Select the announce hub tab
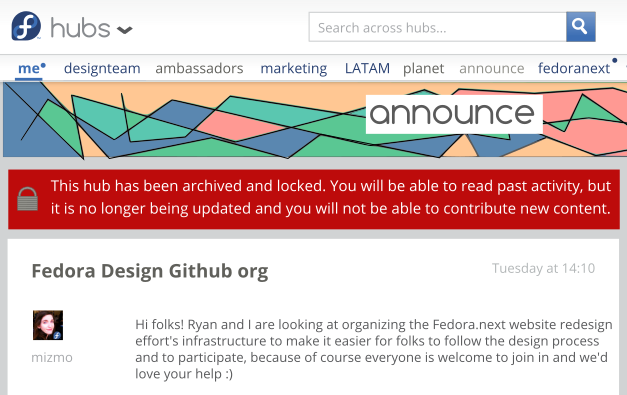The height and width of the screenshot is (395, 627). coord(491,68)
